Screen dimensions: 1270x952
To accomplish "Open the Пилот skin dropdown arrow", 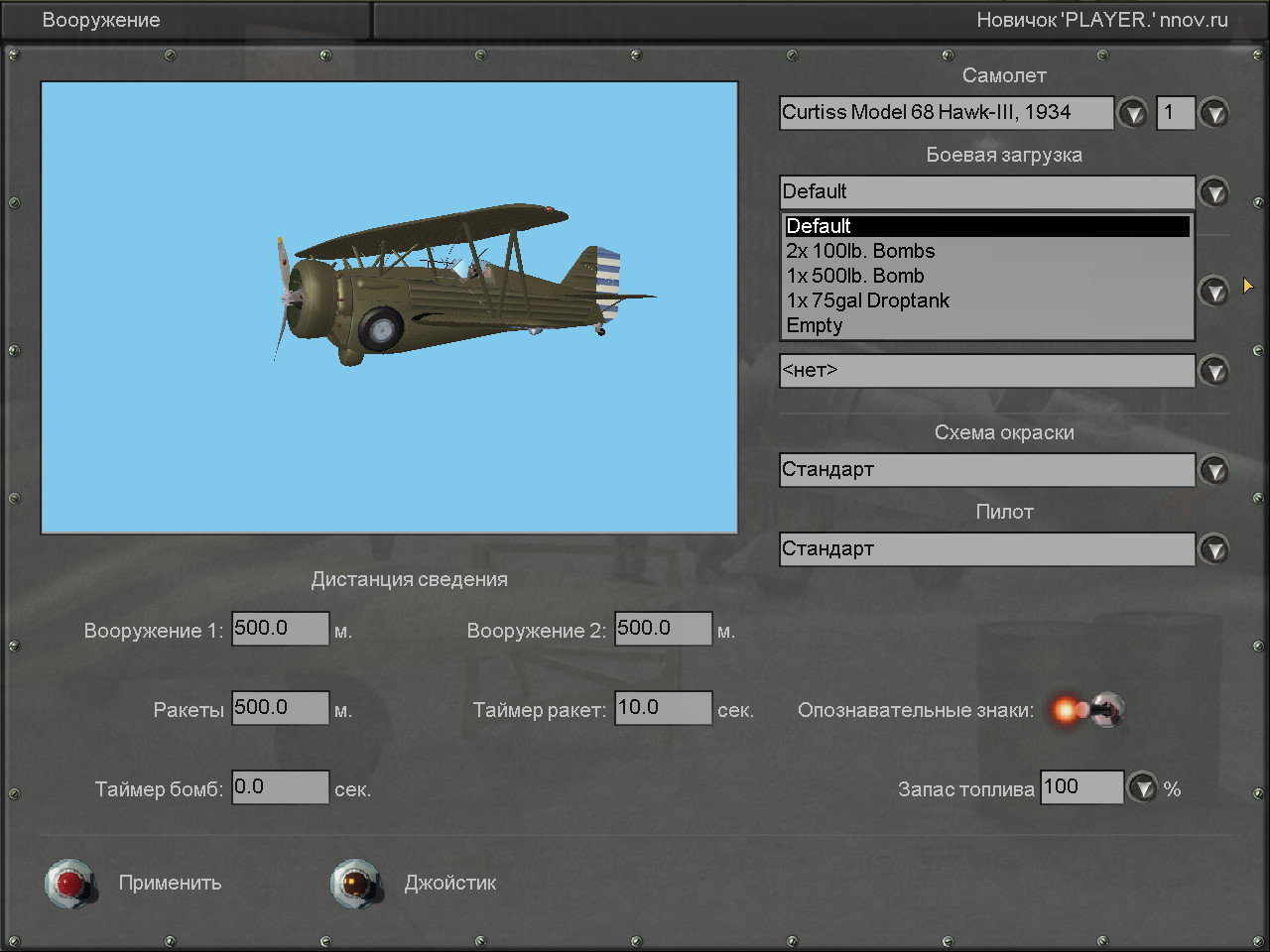I will (1213, 549).
